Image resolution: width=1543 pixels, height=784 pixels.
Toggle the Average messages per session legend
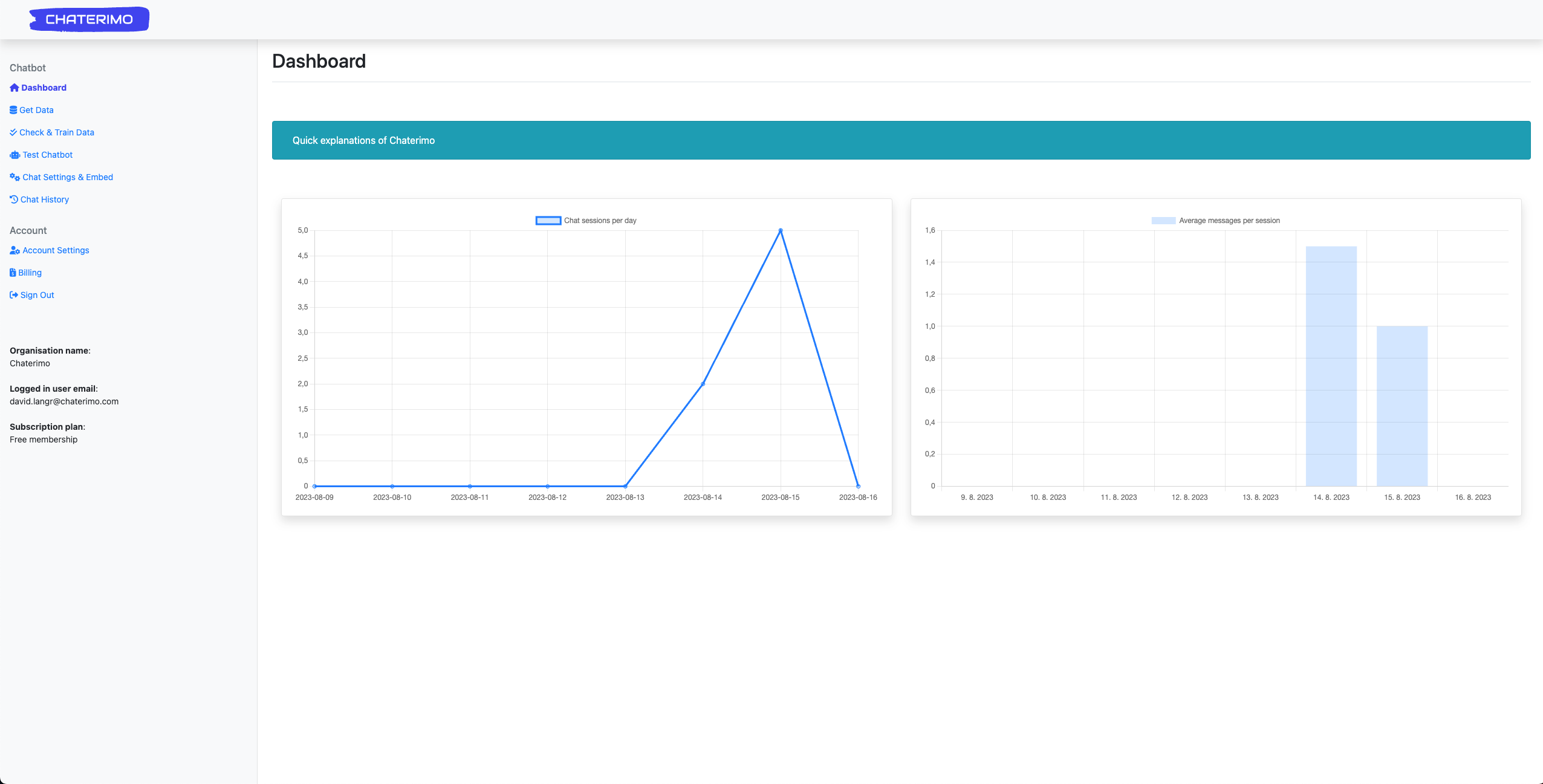[x=1229, y=221]
